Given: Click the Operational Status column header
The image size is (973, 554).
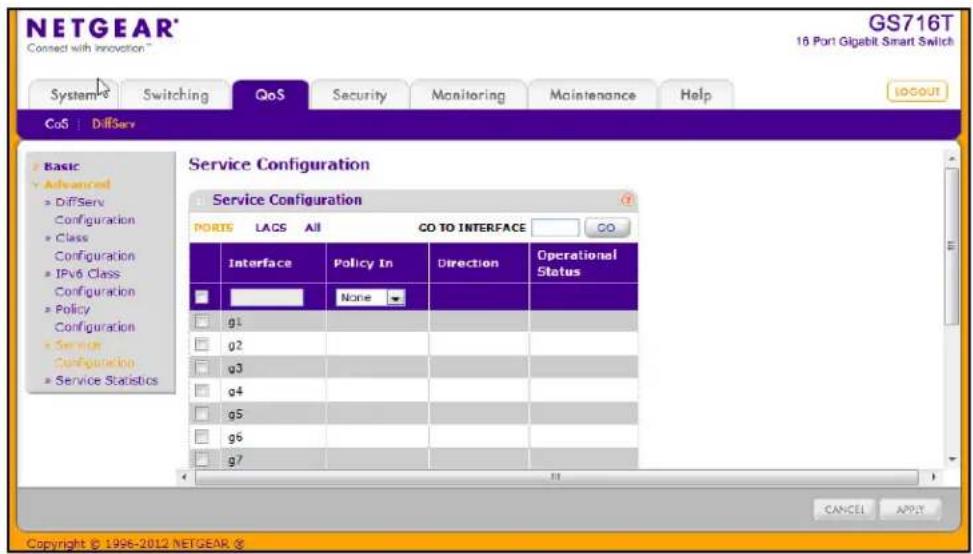Looking at the screenshot, I should coord(577,263).
